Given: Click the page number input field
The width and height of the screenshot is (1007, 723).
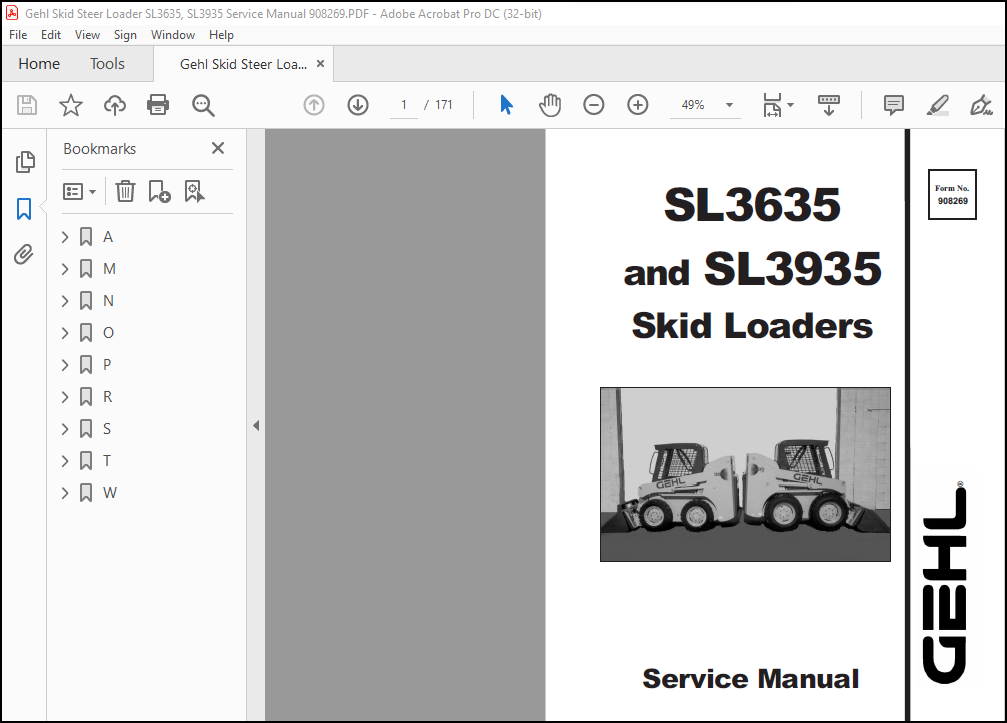Looking at the screenshot, I should 404,105.
